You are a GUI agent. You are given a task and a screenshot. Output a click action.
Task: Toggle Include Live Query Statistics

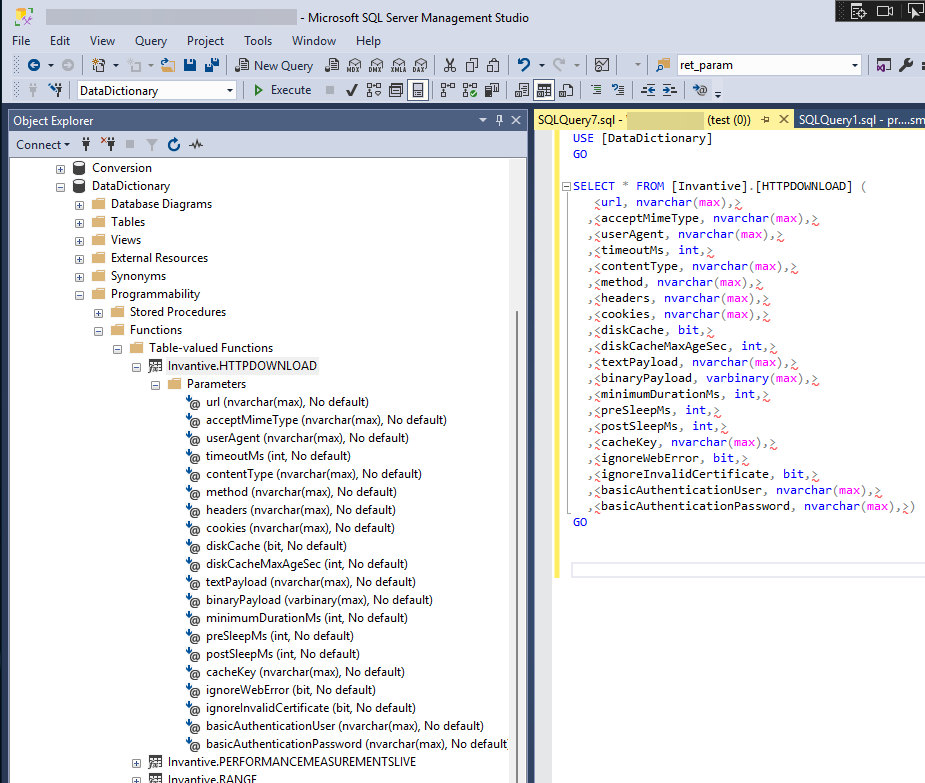pos(470,90)
